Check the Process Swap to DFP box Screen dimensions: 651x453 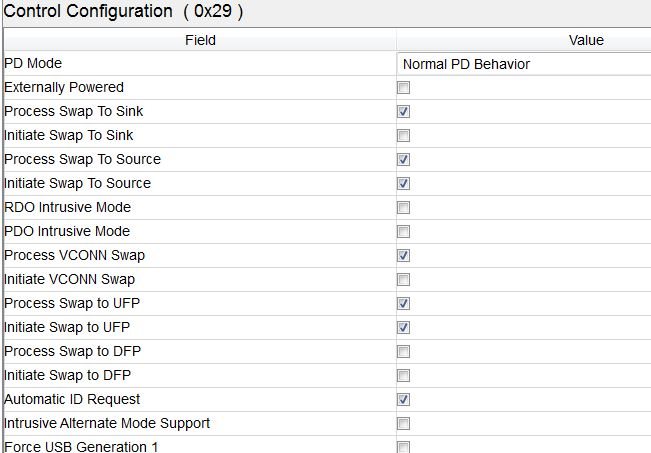click(404, 352)
